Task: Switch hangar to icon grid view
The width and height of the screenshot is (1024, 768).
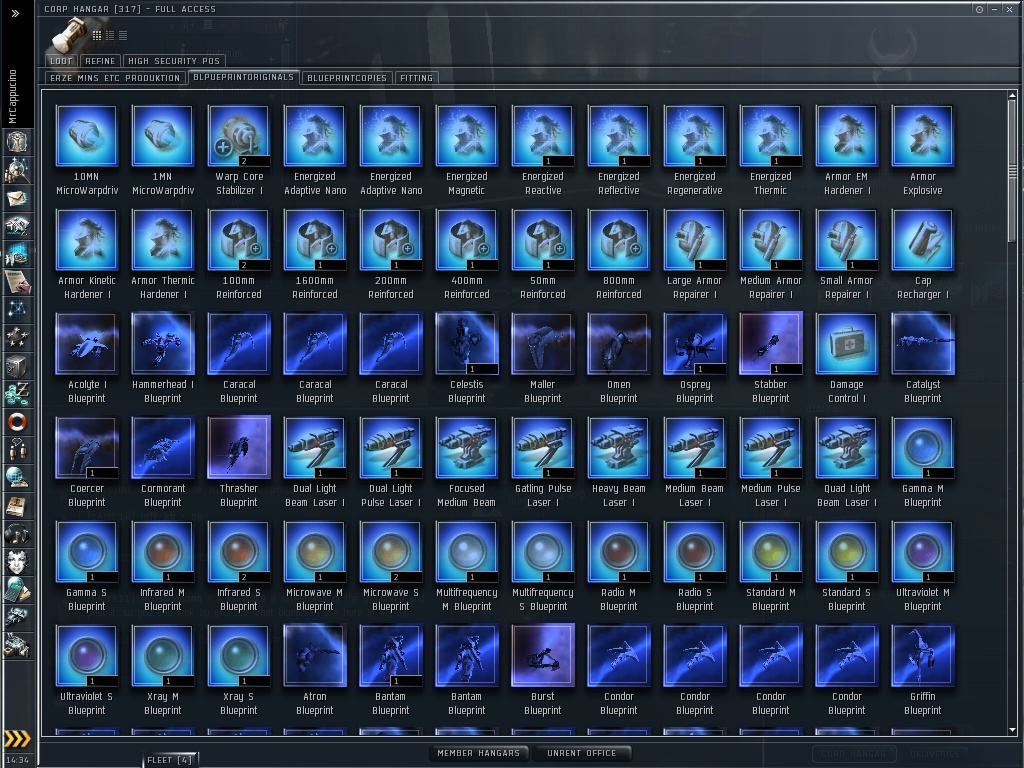Action: [x=97, y=35]
